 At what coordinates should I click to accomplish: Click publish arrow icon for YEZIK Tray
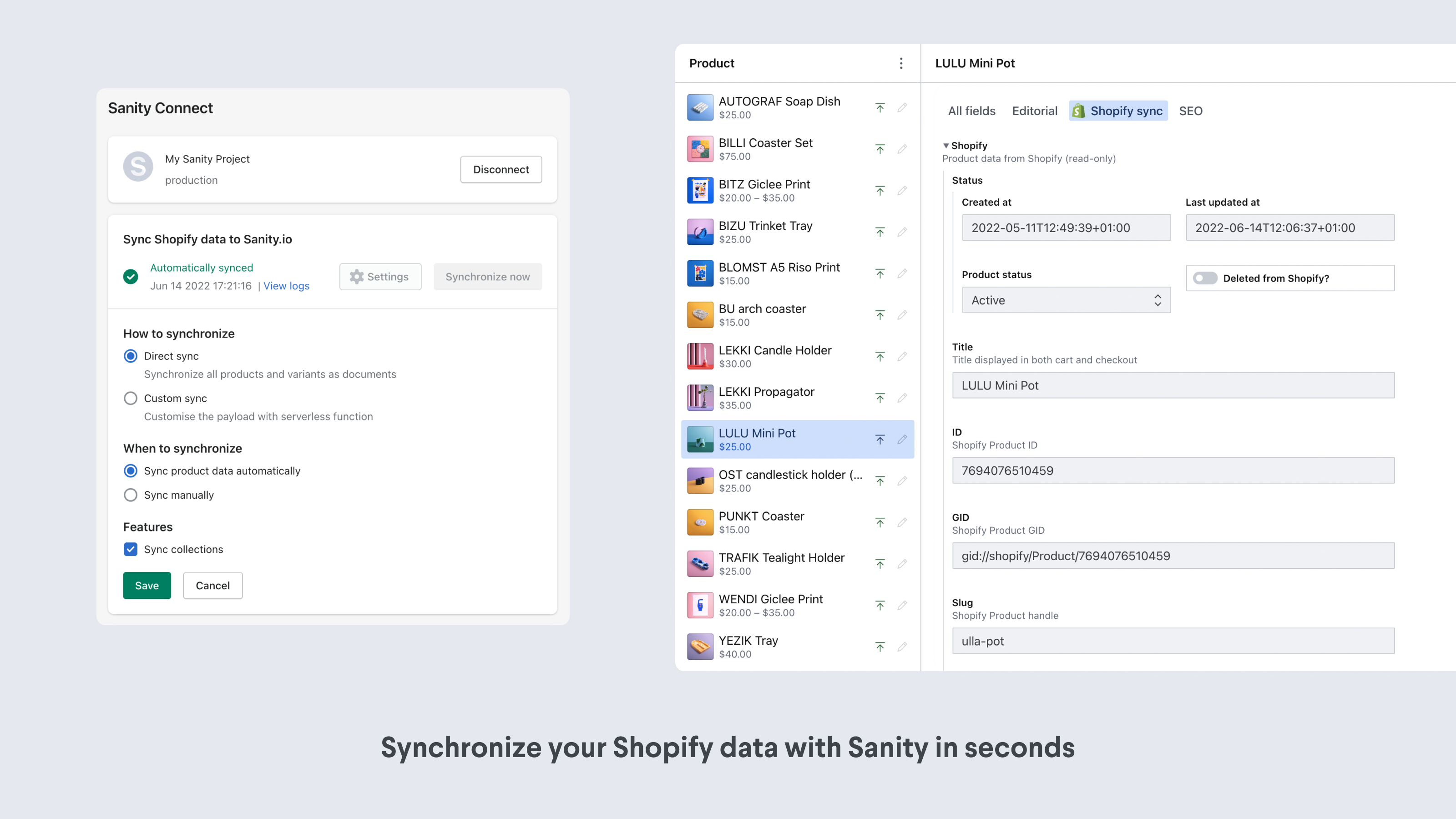point(880,647)
